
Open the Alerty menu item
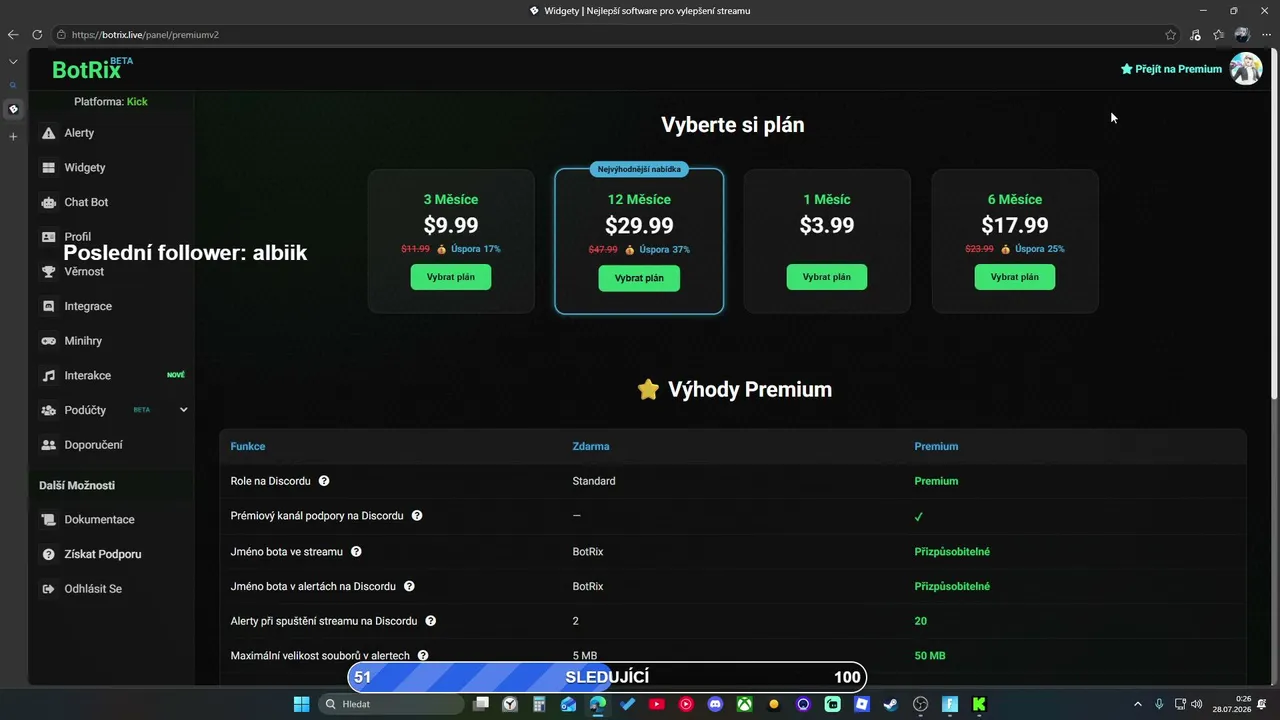click(x=79, y=133)
